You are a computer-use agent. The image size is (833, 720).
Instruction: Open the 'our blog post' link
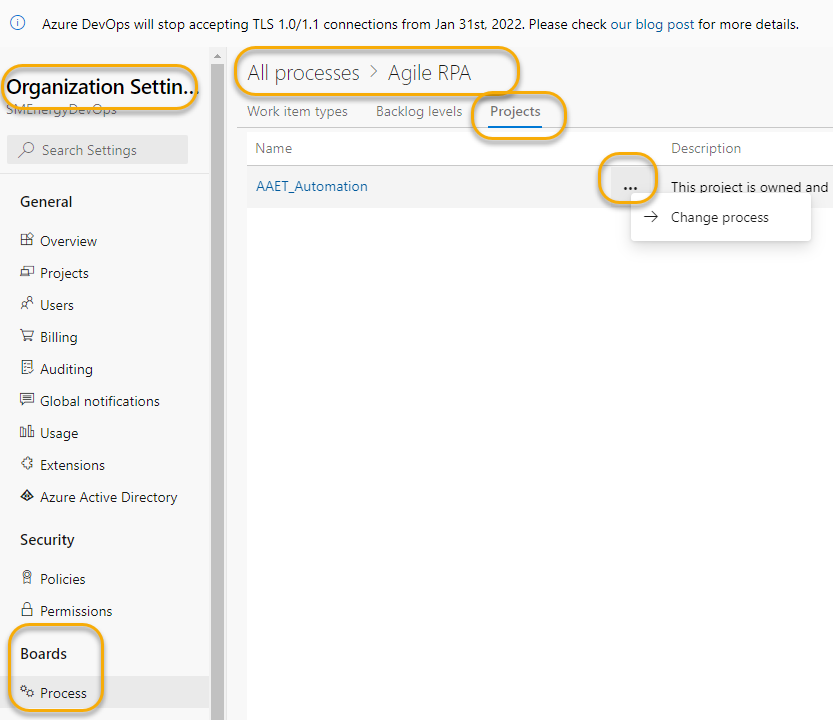(x=652, y=24)
